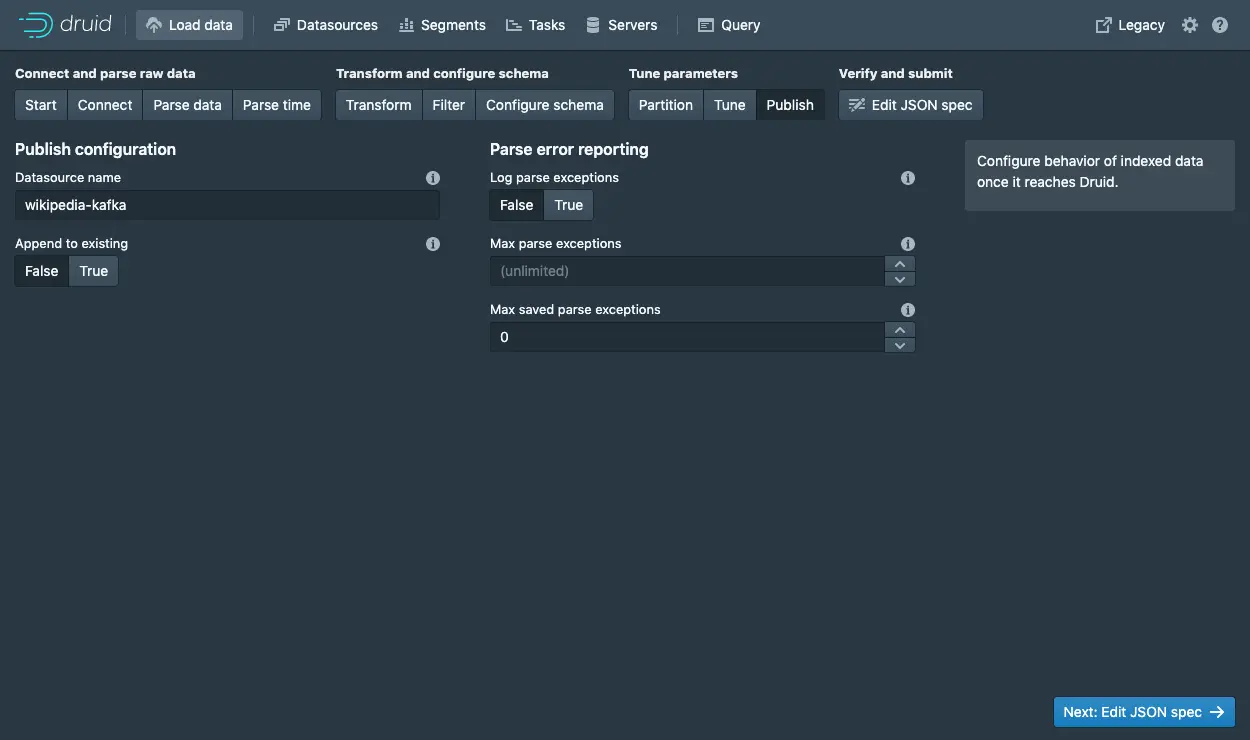Image resolution: width=1250 pixels, height=740 pixels.
Task: Show info for Max saved parse exceptions
Action: [x=908, y=310]
